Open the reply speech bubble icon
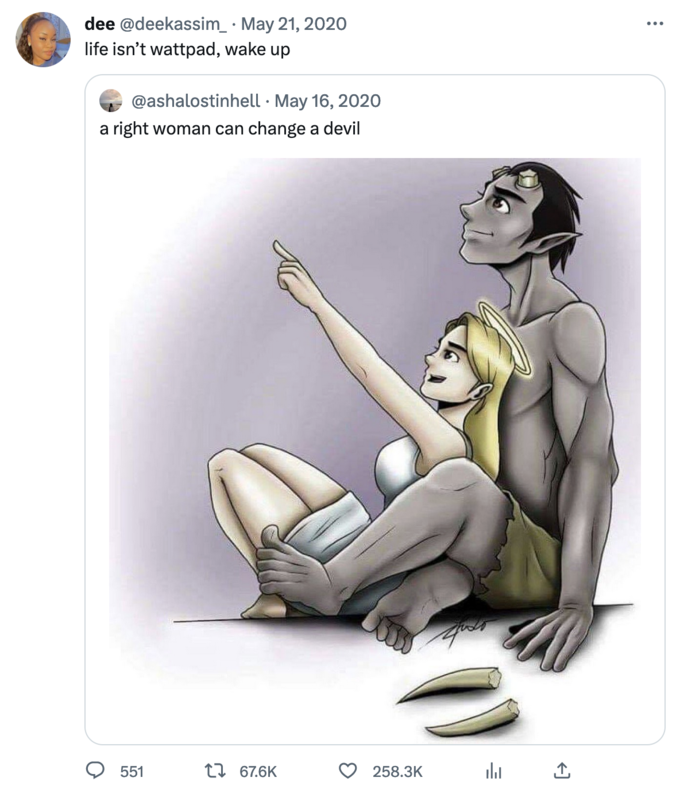The height and width of the screenshot is (793, 680). click(95, 771)
